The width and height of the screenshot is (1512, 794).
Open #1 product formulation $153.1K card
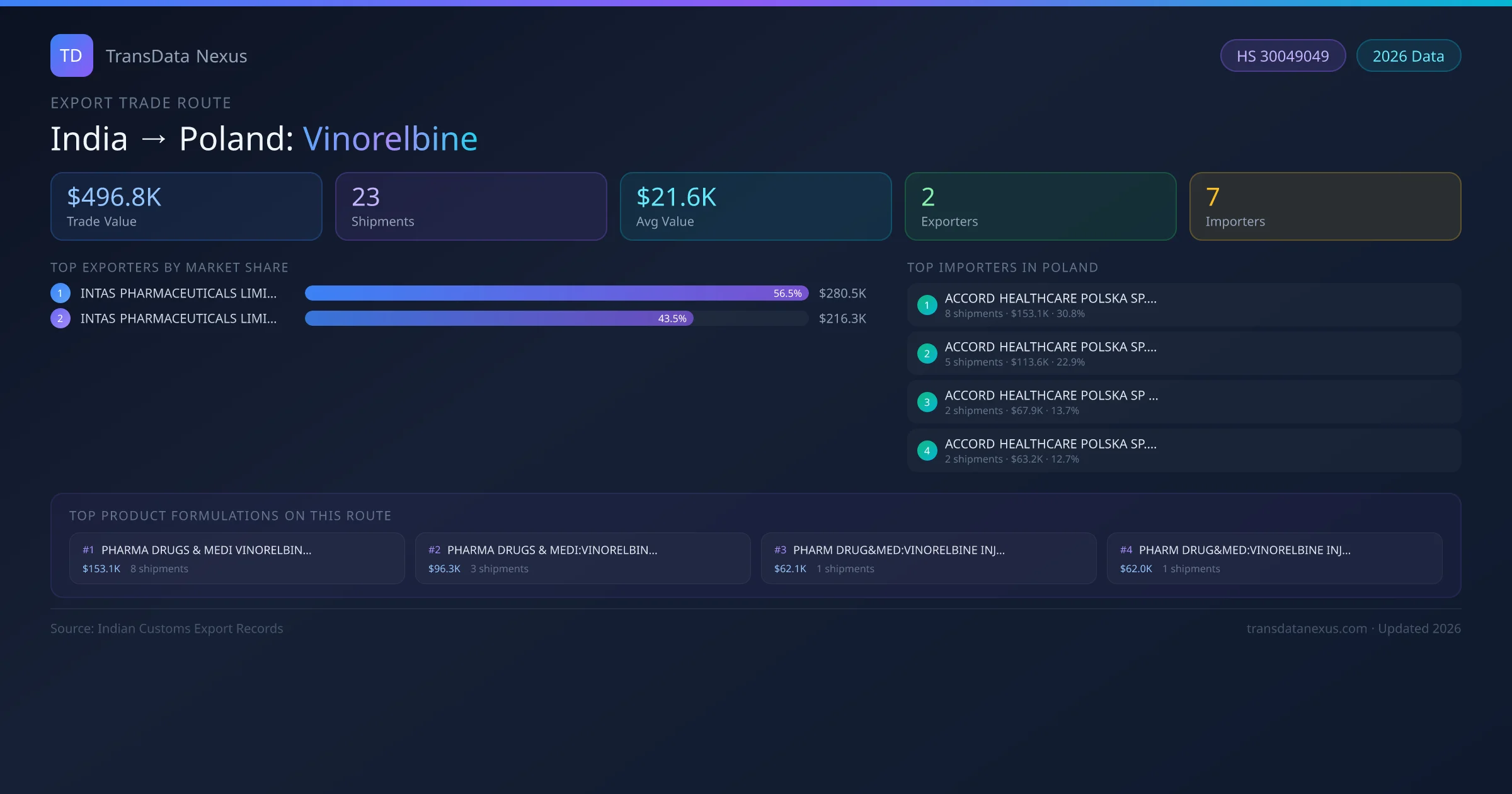pos(237,558)
